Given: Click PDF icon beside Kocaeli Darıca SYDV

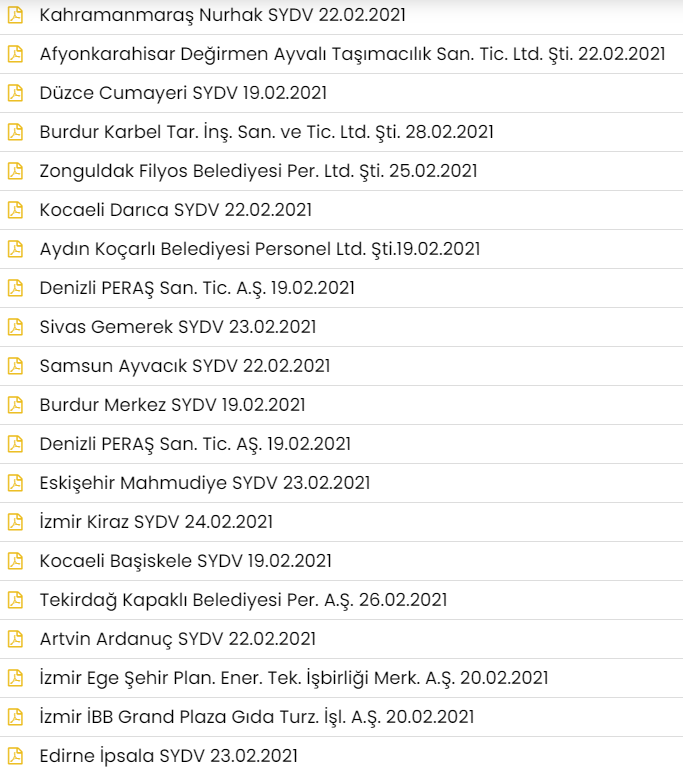Looking at the screenshot, I should (x=15, y=210).
